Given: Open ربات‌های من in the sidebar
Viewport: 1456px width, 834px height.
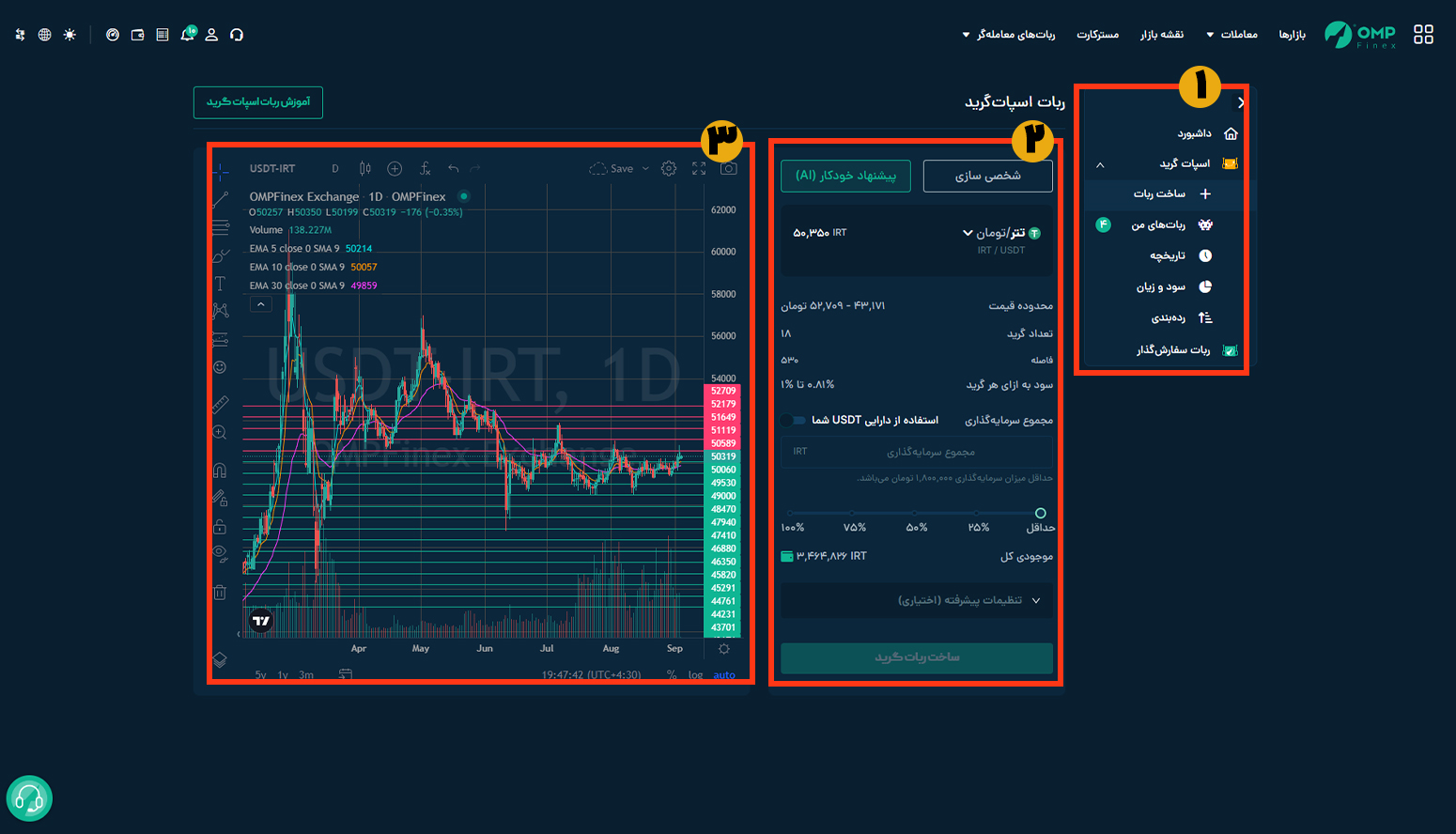Looking at the screenshot, I should (x=1170, y=224).
